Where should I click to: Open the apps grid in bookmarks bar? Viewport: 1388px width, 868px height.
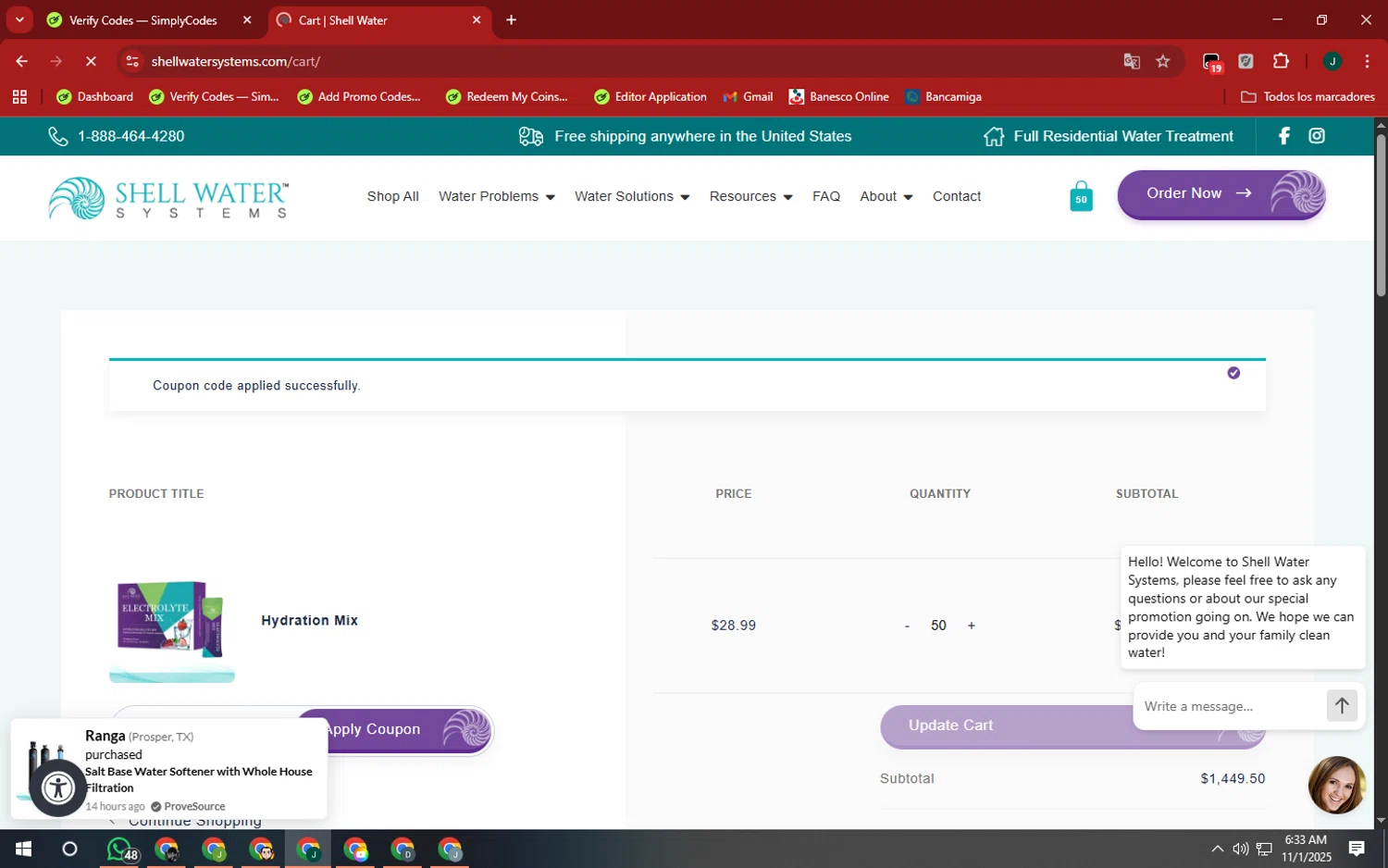19,96
